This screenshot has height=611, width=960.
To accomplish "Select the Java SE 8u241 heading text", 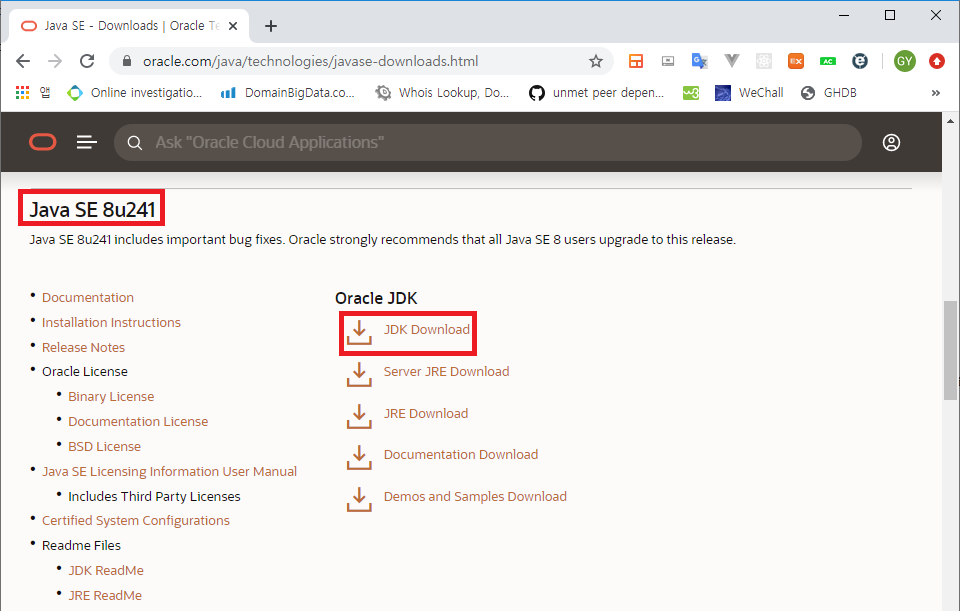I will click(x=92, y=209).
